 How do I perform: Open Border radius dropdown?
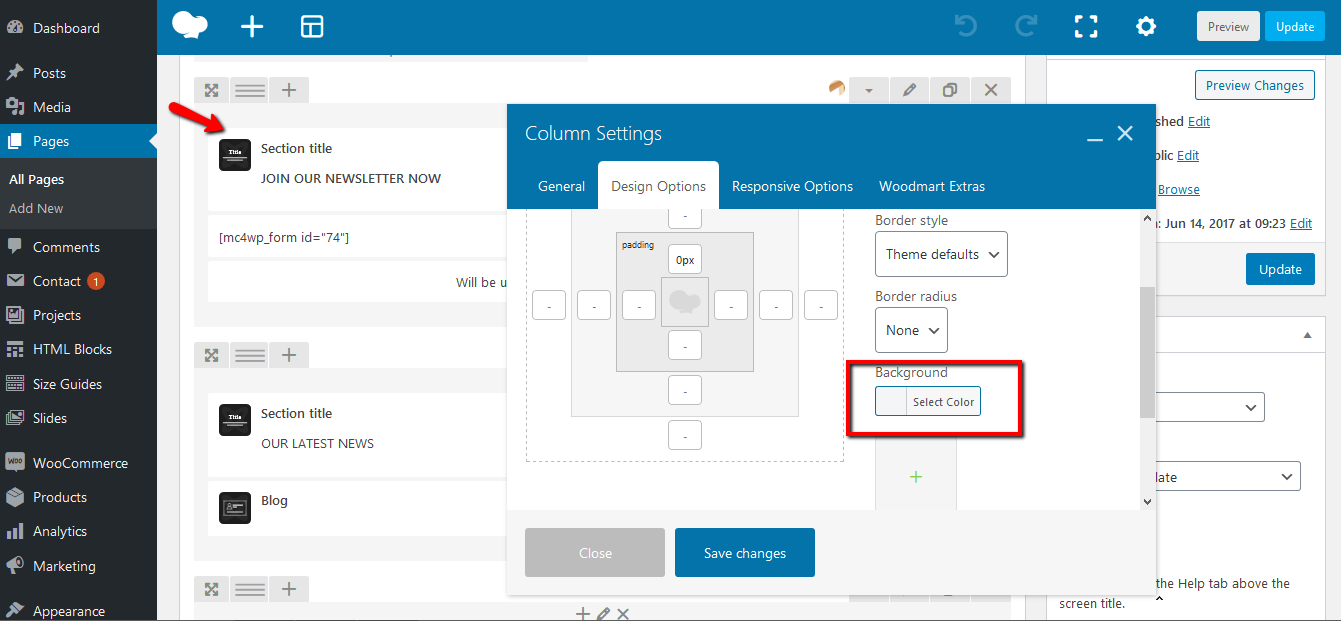click(911, 330)
